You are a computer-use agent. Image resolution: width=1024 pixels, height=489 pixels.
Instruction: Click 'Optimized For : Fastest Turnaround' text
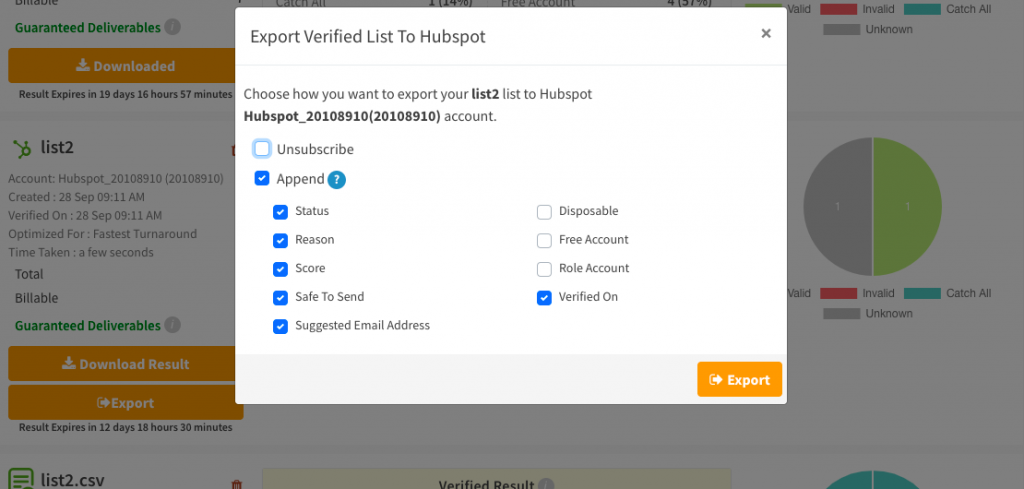(x=103, y=234)
